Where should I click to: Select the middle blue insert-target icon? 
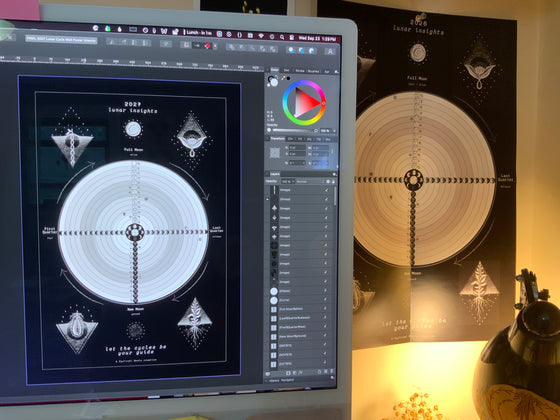[x=301, y=50]
